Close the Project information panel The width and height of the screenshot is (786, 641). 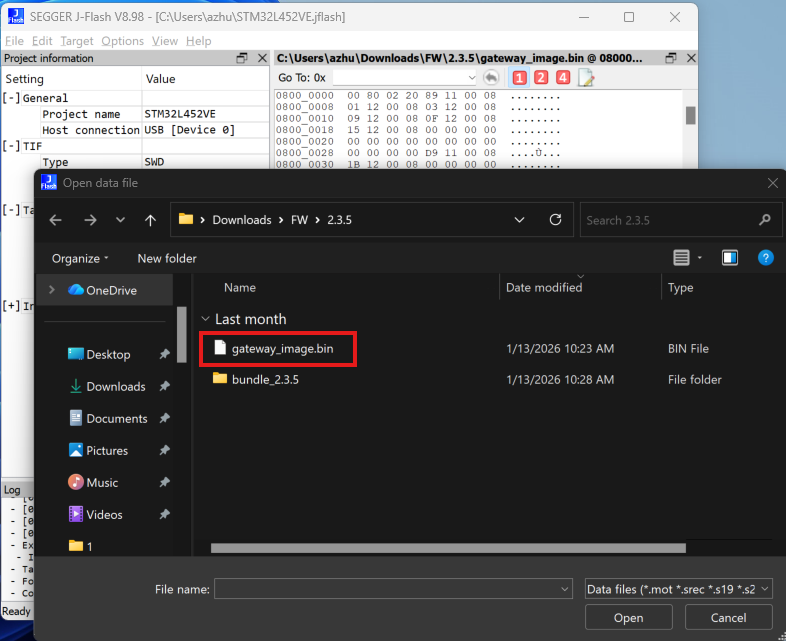(x=262, y=58)
